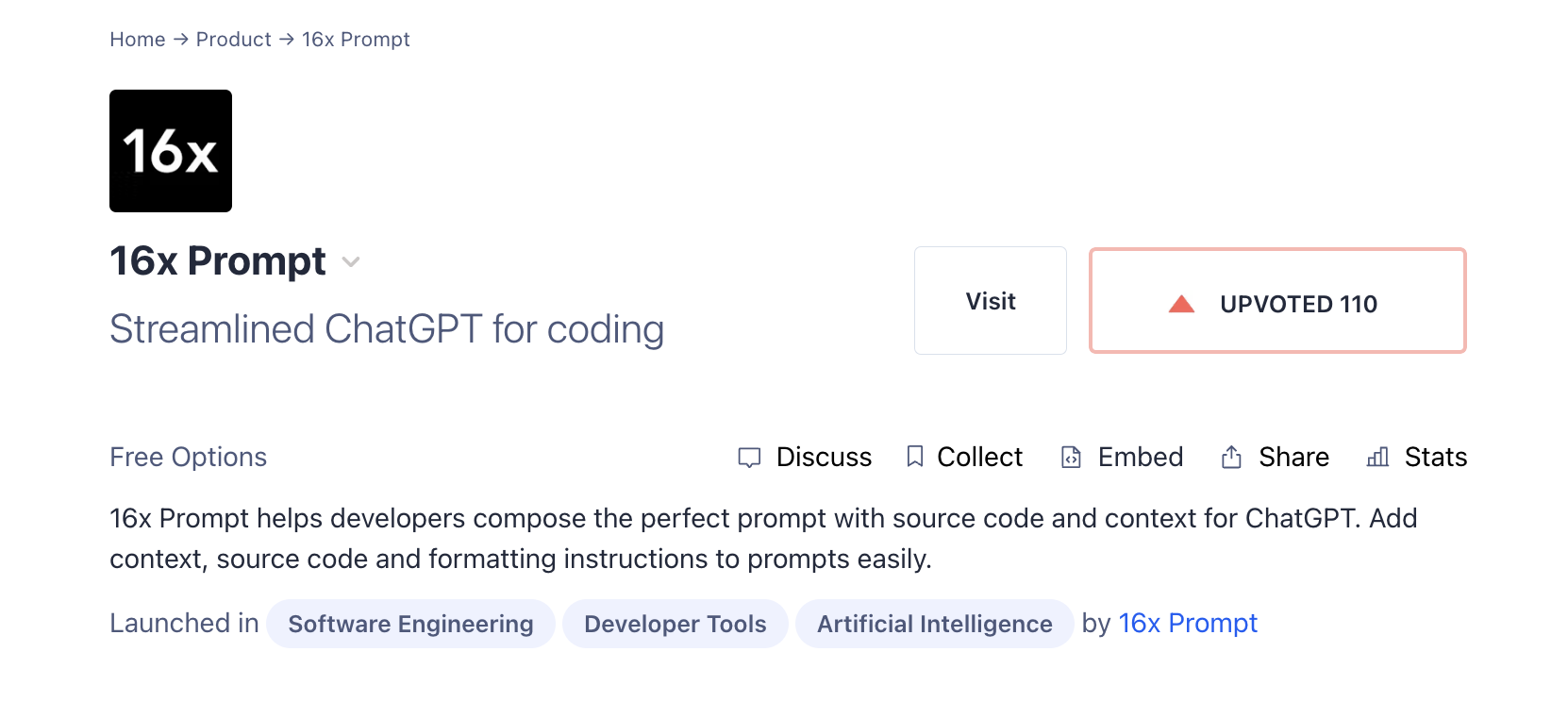Image resolution: width=1568 pixels, height=702 pixels.
Task: Open the Free Options details
Action: point(188,457)
